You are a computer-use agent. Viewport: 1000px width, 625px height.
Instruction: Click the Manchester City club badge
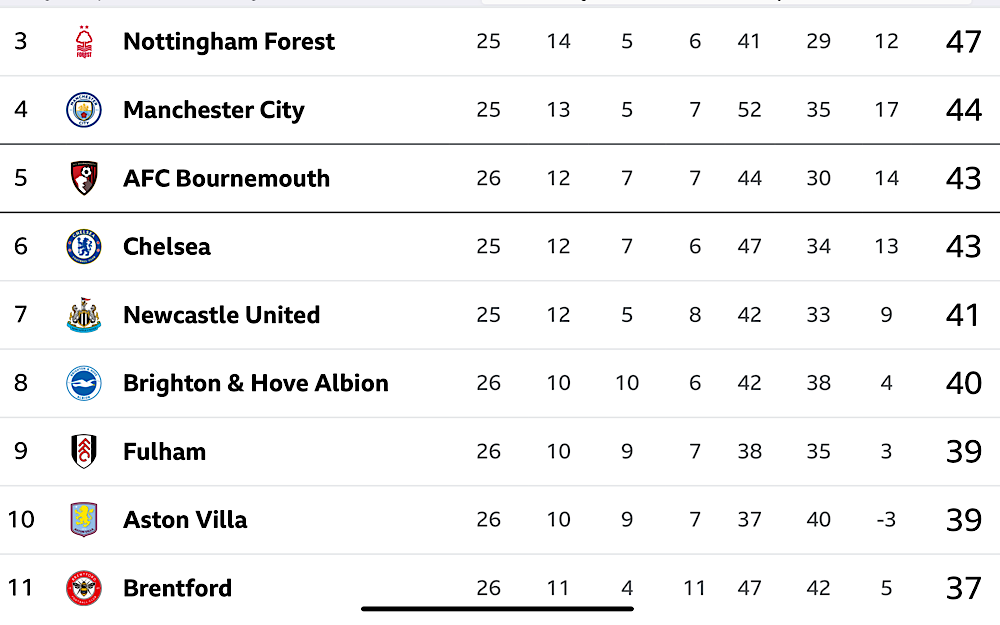(x=84, y=110)
